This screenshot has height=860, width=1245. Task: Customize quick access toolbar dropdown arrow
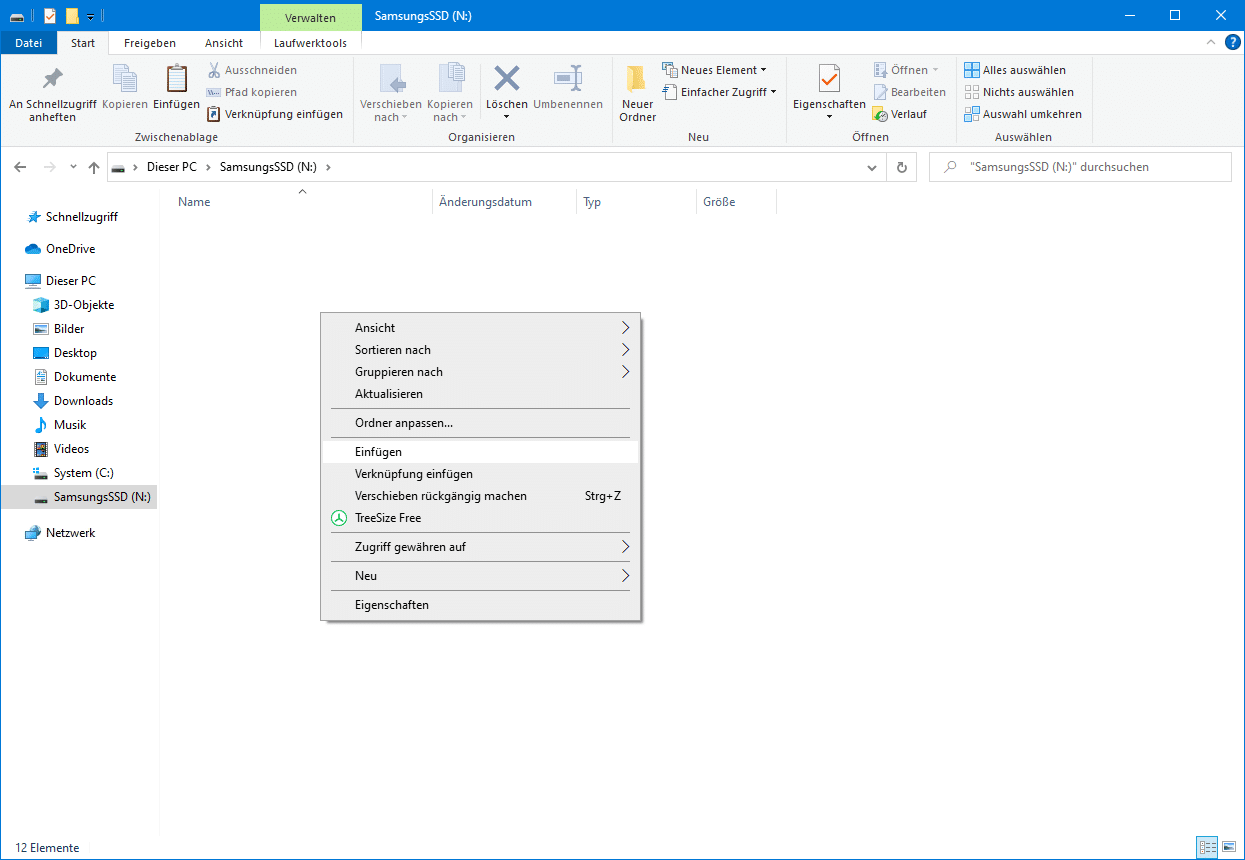[x=90, y=16]
